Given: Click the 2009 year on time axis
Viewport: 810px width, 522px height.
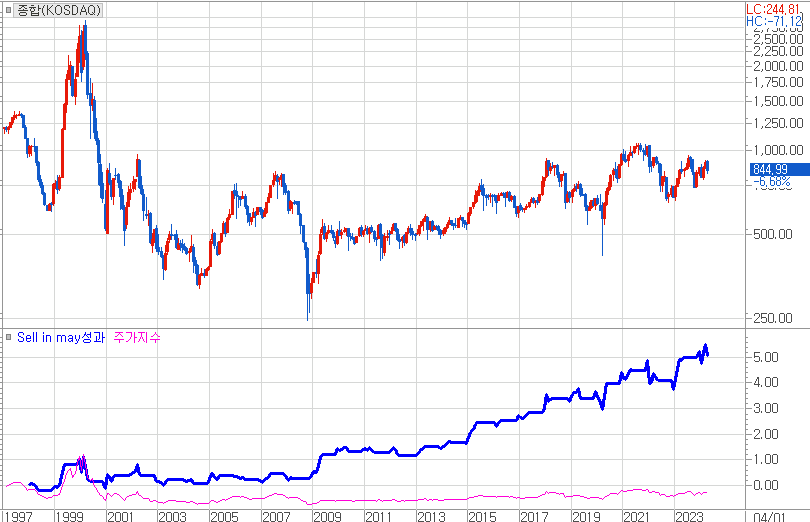Looking at the screenshot, I should tap(326, 515).
